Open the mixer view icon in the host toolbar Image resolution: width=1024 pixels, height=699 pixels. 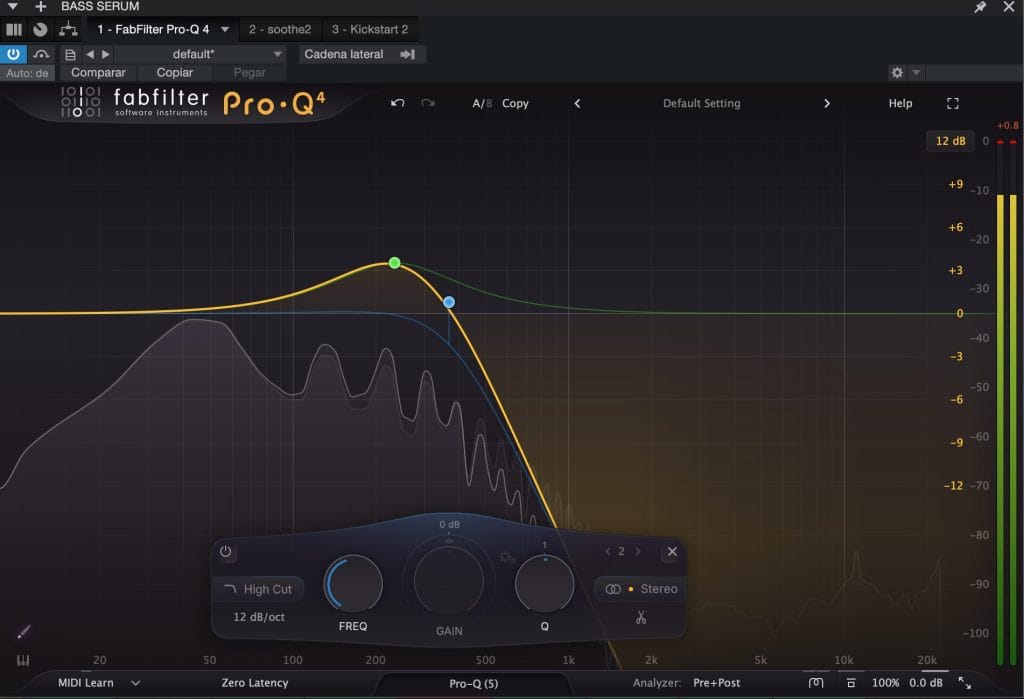point(14,29)
